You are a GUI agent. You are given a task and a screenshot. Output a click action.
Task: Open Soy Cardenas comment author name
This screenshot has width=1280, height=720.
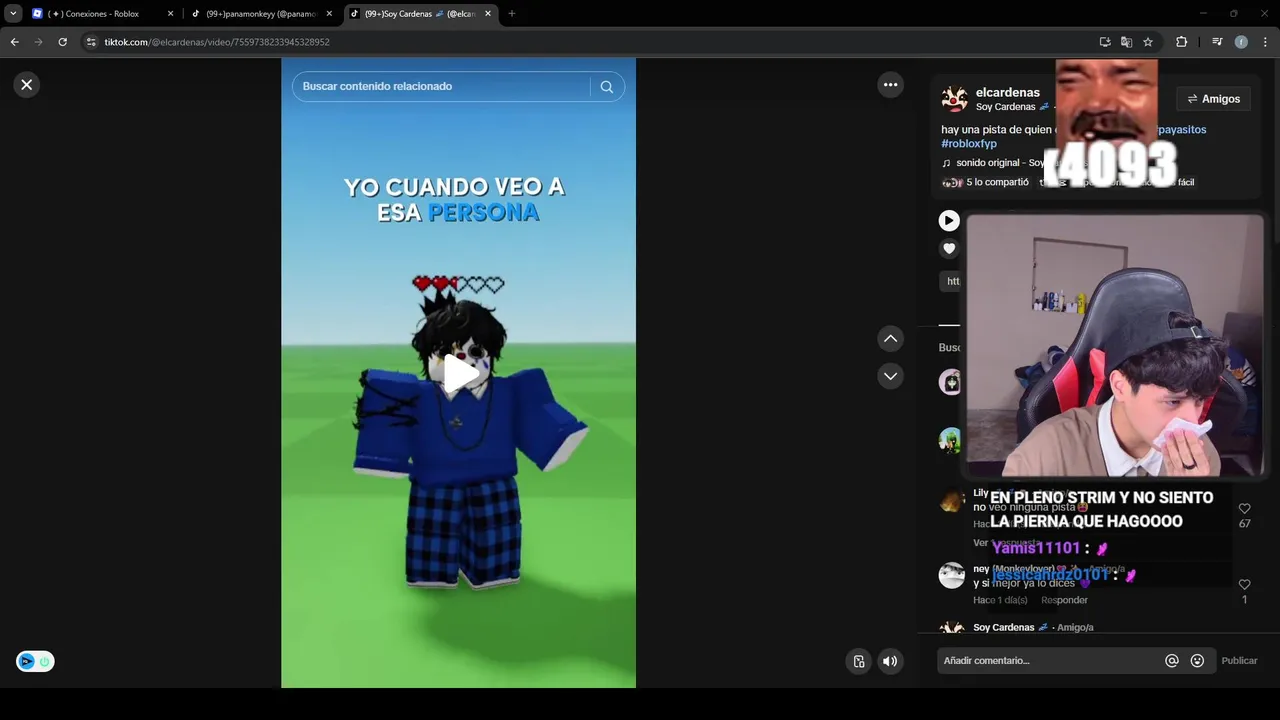tap(1003, 627)
